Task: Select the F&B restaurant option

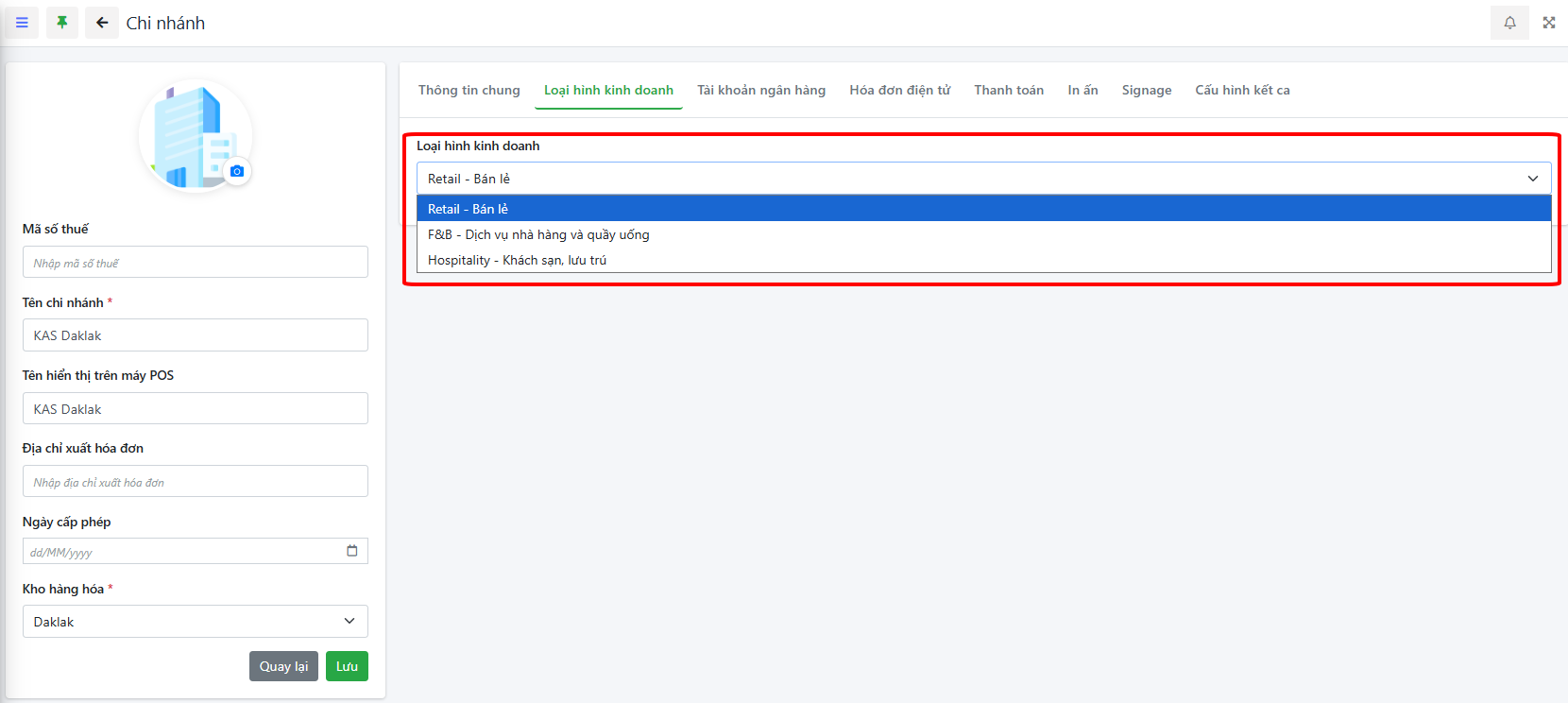Action: click(538, 234)
